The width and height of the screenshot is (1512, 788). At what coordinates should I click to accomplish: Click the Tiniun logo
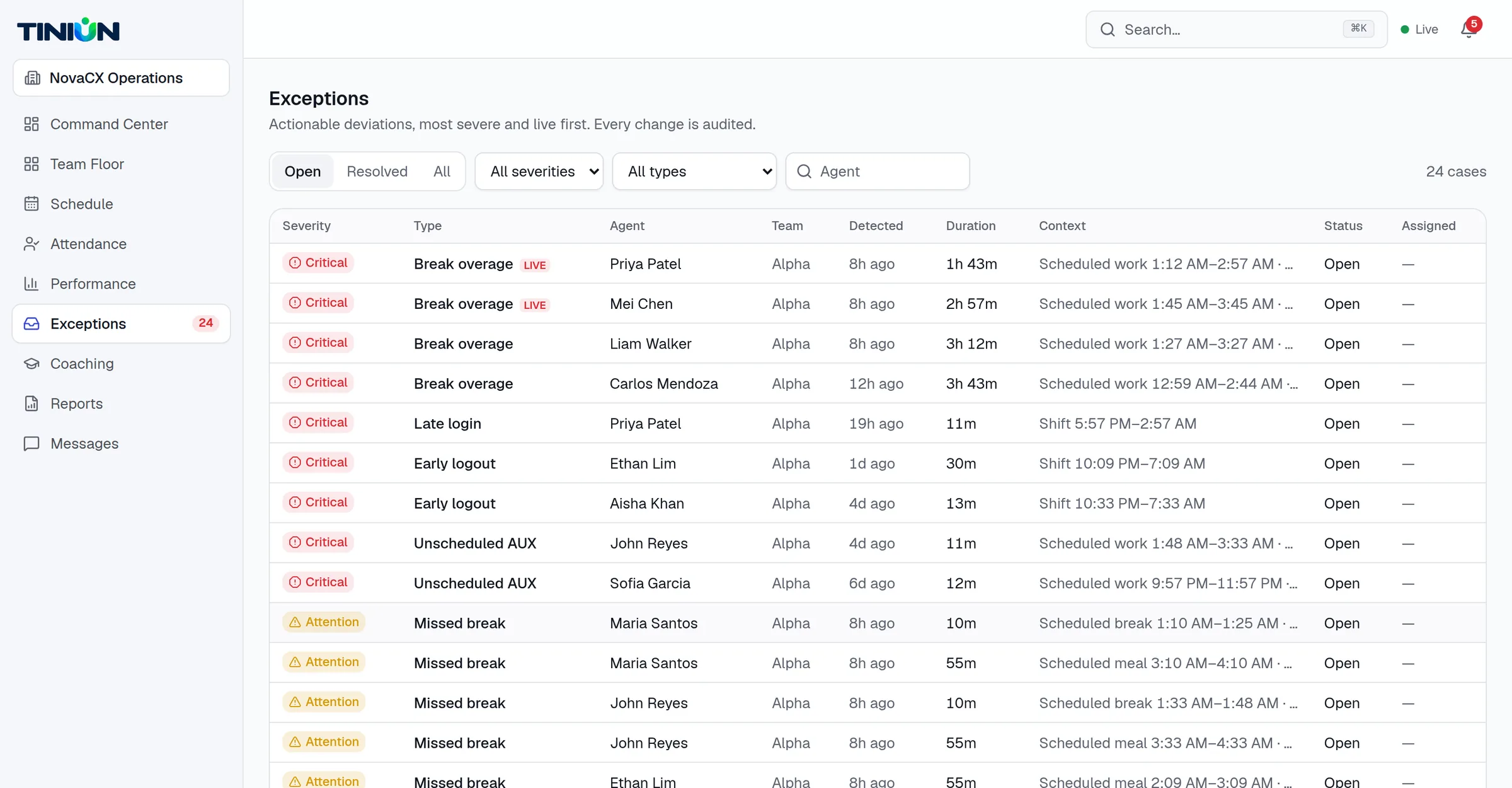pos(68,30)
